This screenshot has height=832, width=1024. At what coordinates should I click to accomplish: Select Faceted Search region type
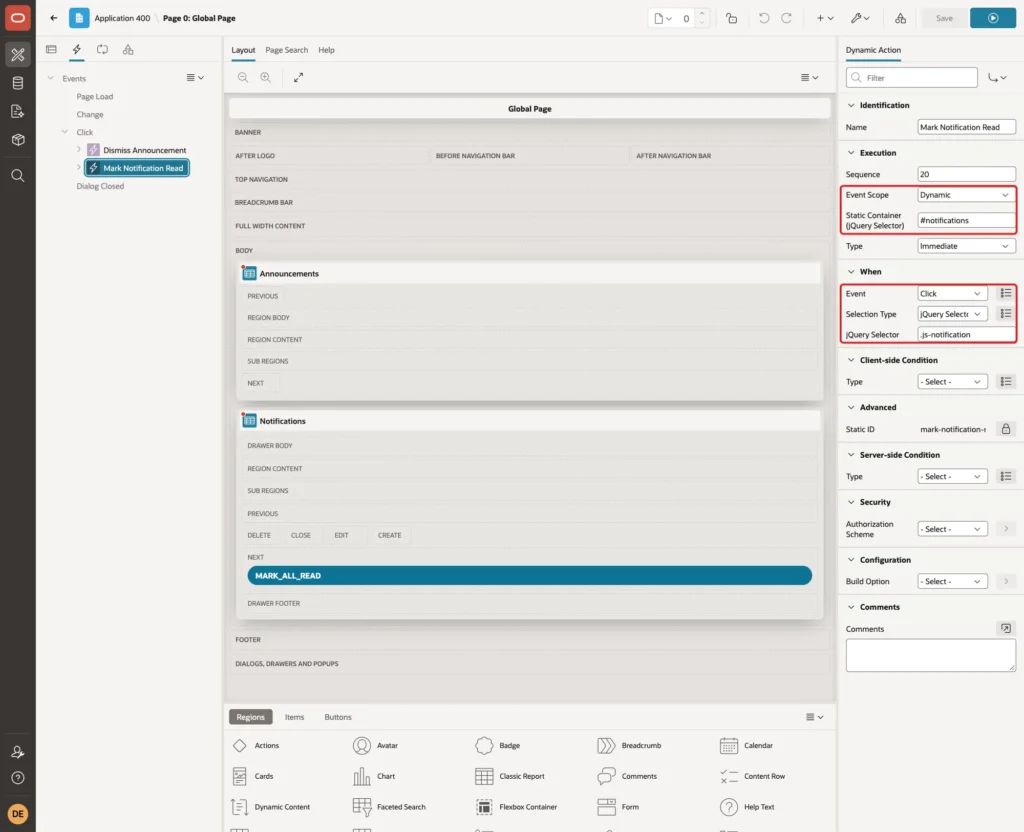pyautogui.click(x=389, y=807)
